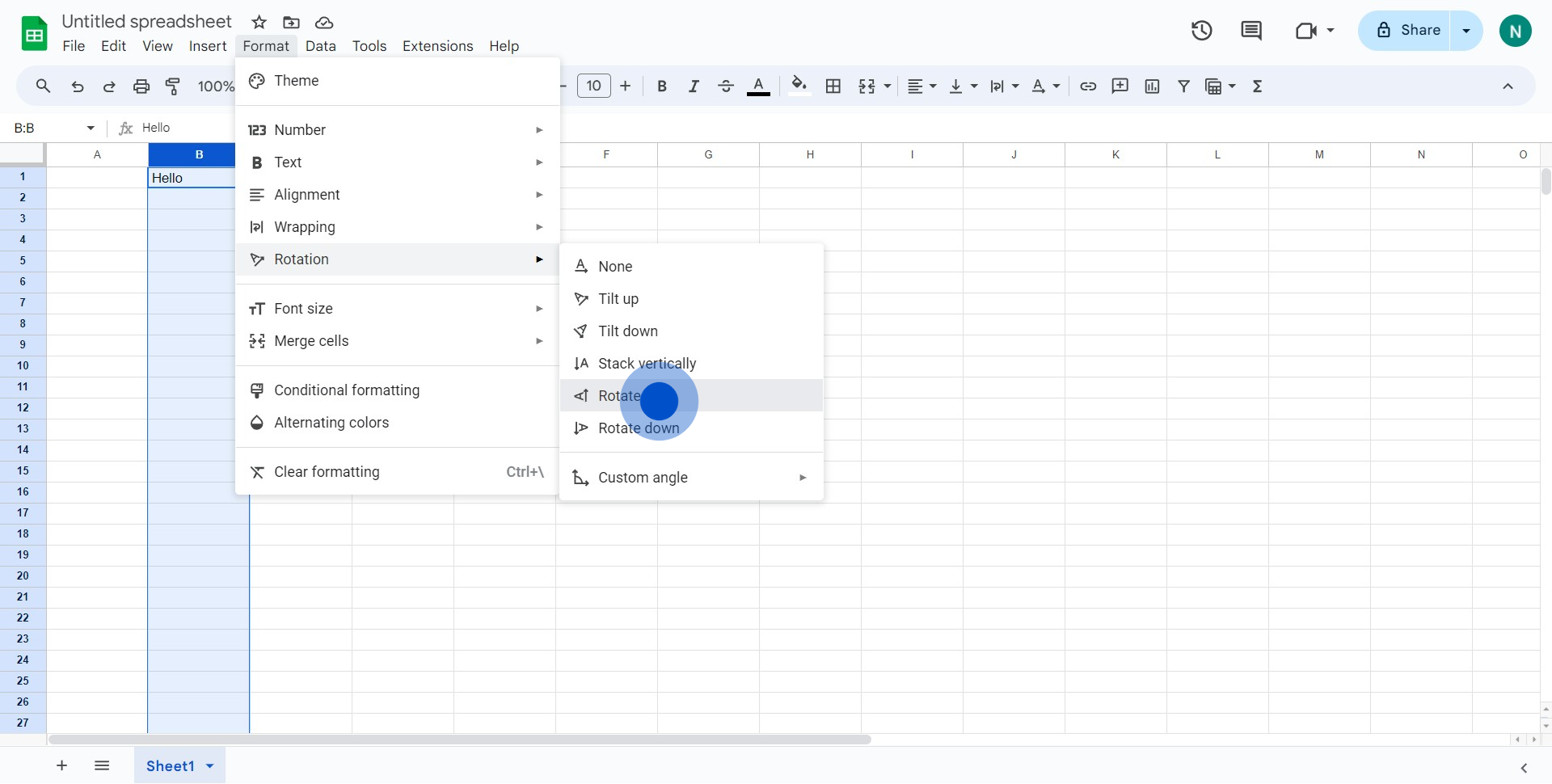
Task: Choose Conditional formatting from Format menu
Action: (x=347, y=390)
